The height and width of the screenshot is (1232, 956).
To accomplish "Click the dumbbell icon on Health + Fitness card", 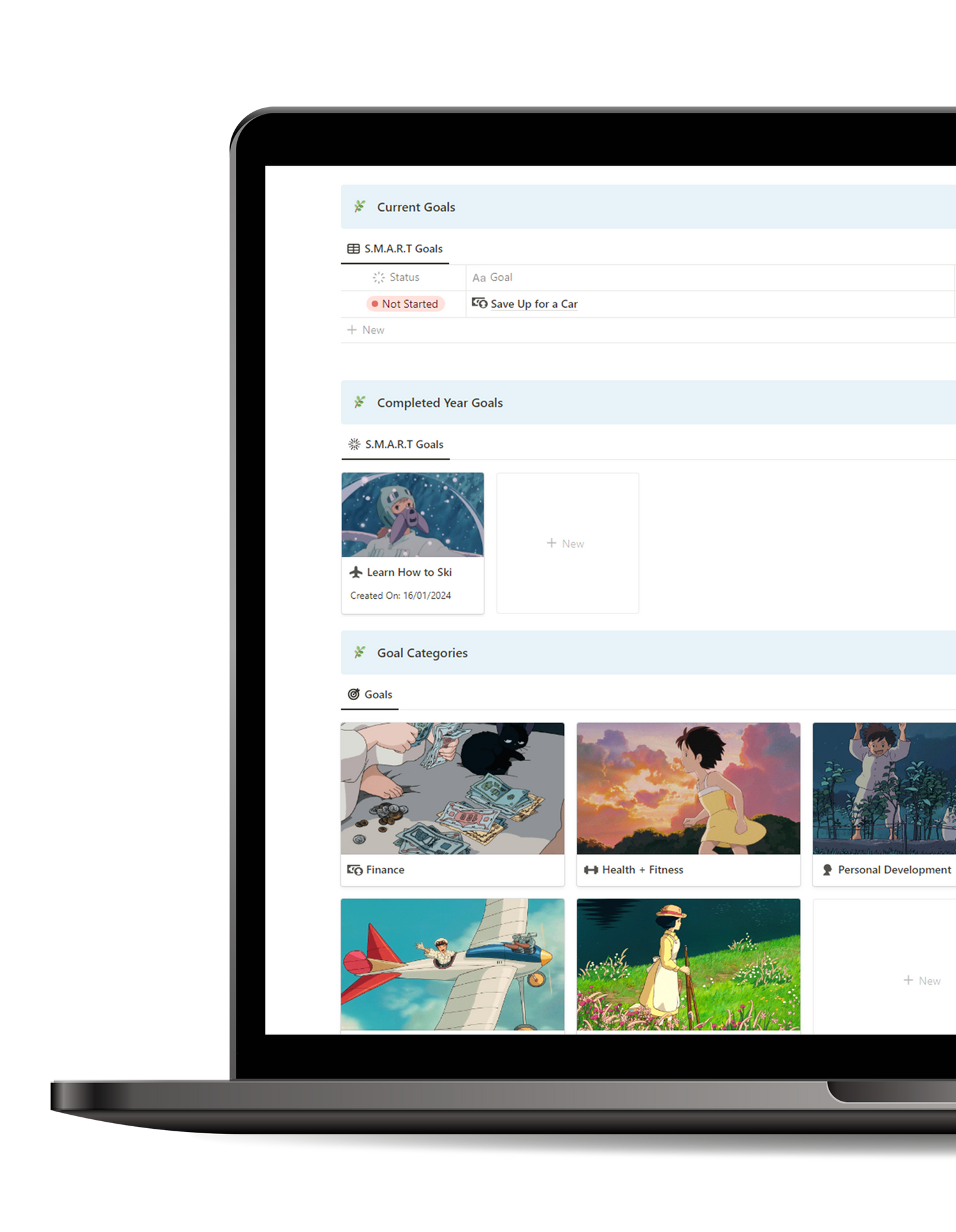I will point(591,870).
